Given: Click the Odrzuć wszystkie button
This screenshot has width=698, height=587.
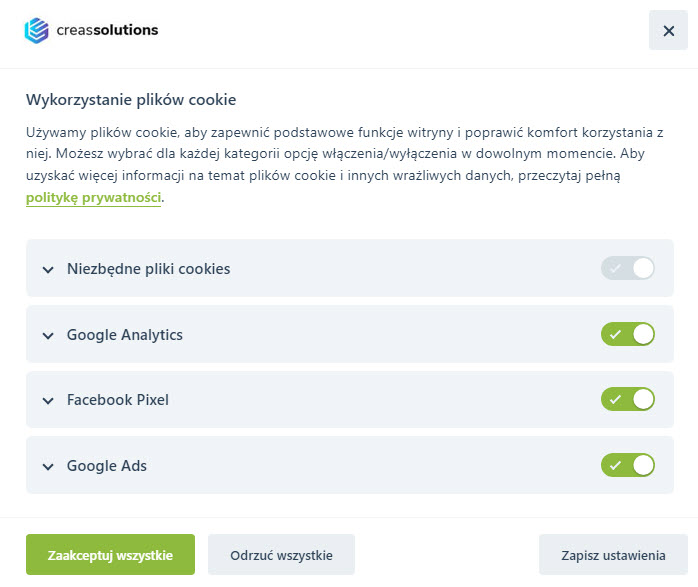Looking at the screenshot, I should tap(281, 555).
